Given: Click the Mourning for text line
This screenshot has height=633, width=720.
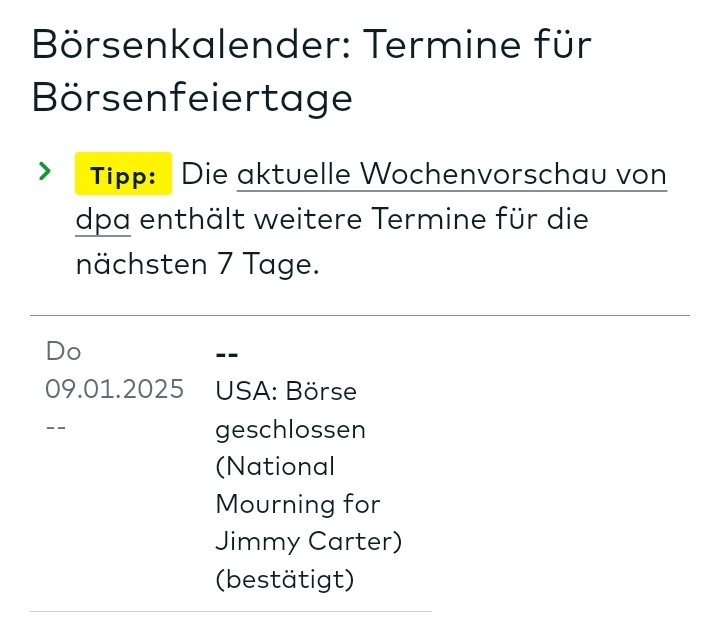Looking at the screenshot, I should (x=297, y=503).
